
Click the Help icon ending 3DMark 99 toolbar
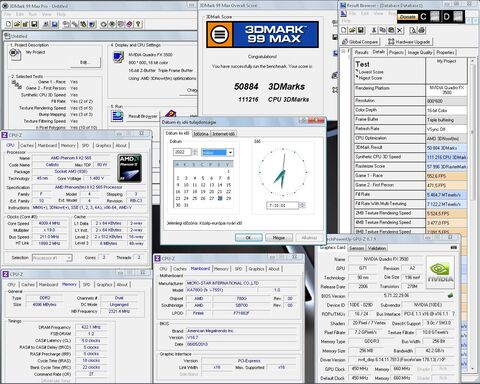(138, 24)
